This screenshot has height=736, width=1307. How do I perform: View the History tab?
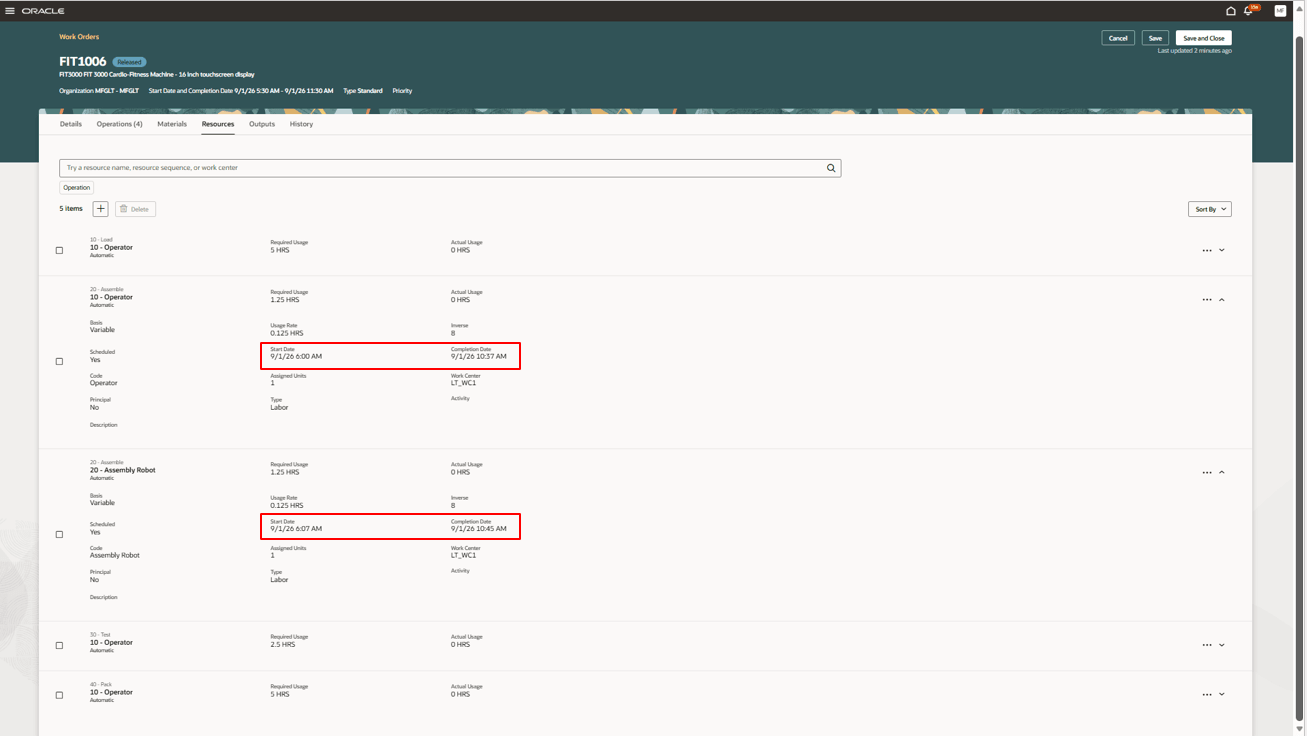tap(301, 124)
